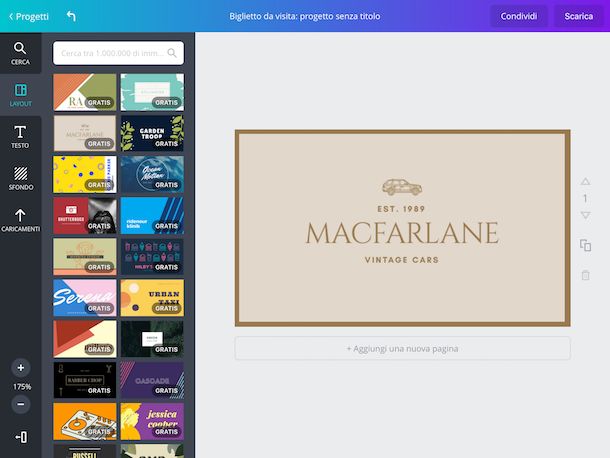Viewport: 610px width, 458px height.
Task: Click the undo arrow icon
Action: tap(71, 16)
